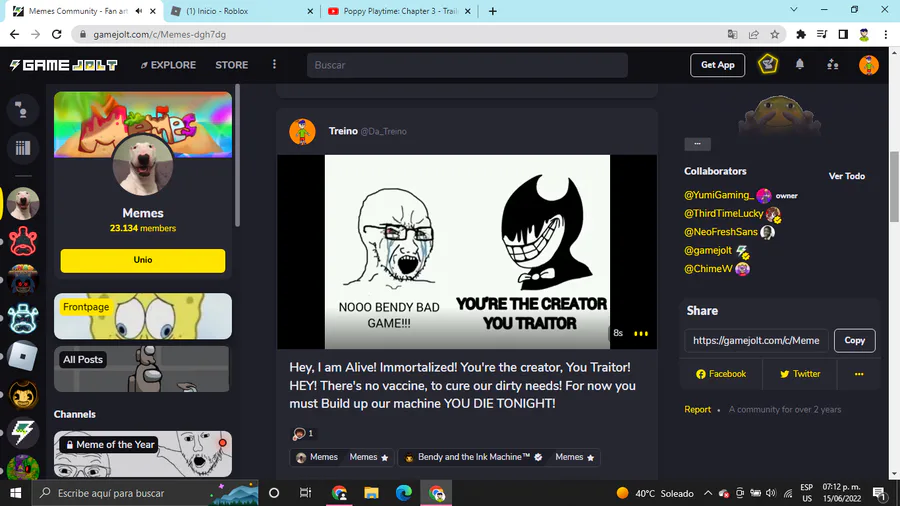Click the page vertical scrollbar thumb

(894, 185)
